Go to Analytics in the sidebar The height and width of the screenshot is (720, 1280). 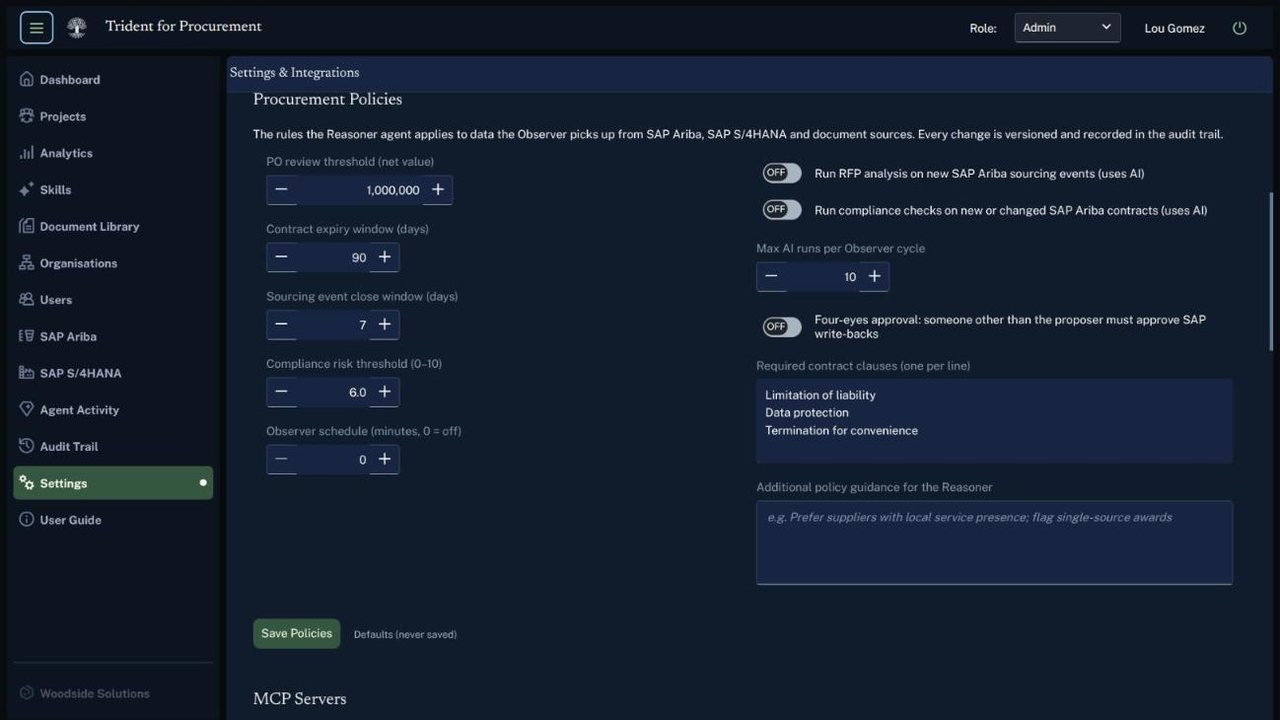tap(113, 153)
